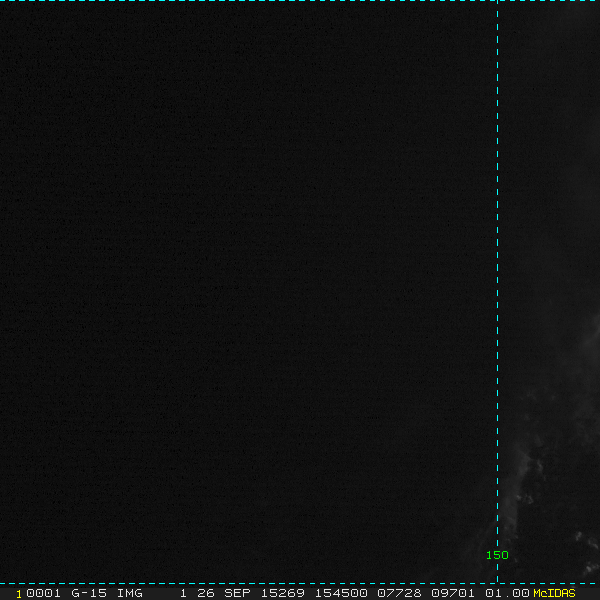Click the 154500 time stamp
Image resolution: width=600 pixels, height=600 pixels.
click(340, 593)
